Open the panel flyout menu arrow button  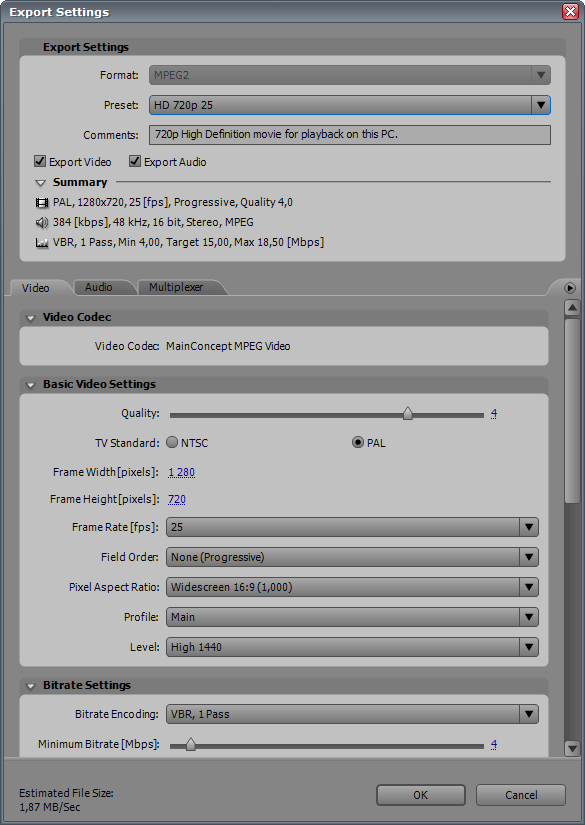(x=570, y=288)
